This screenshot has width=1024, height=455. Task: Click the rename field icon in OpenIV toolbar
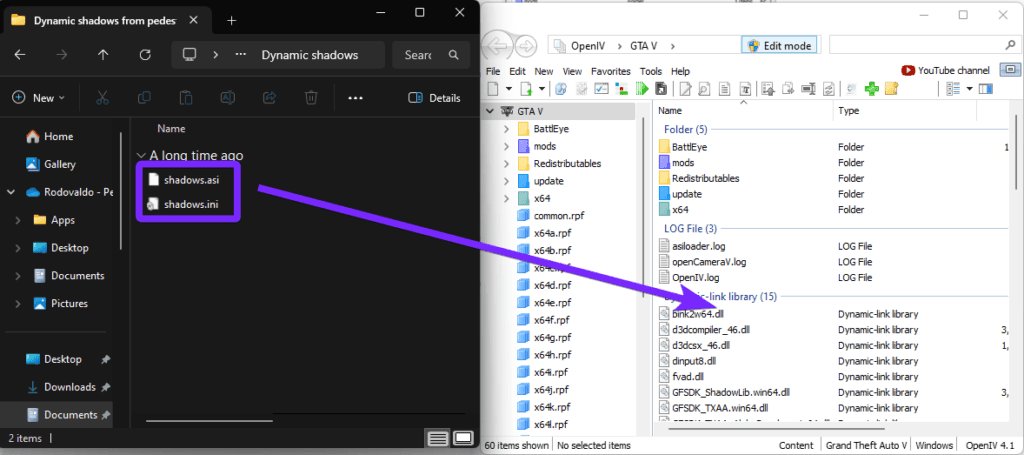(808, 88)
